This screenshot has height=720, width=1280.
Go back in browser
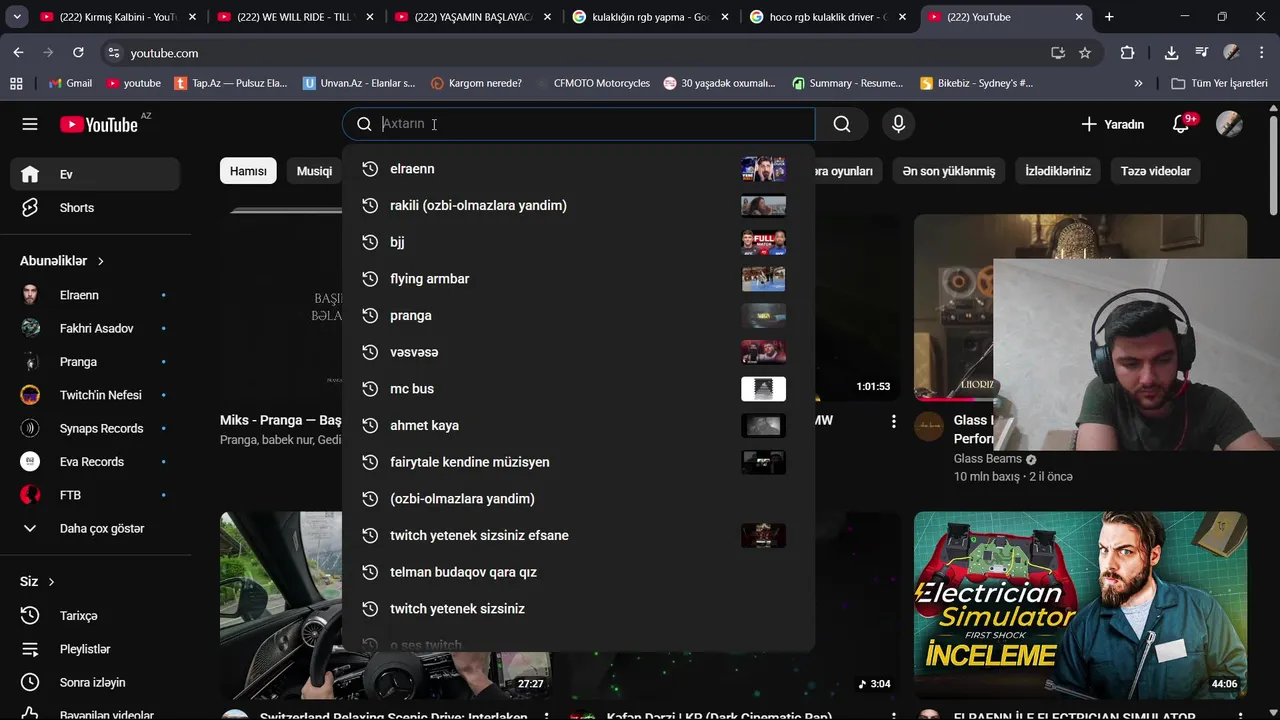click(19, 53)
